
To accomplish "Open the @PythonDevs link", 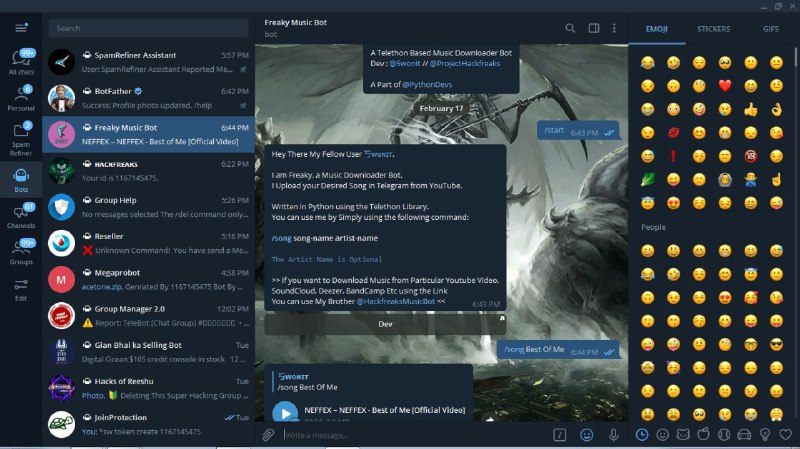I will coord(427,85).
